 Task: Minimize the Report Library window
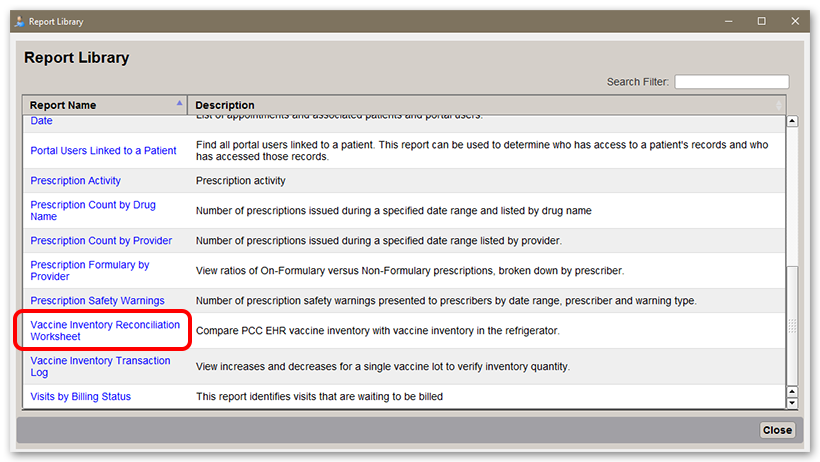click(x=728, y=21)
